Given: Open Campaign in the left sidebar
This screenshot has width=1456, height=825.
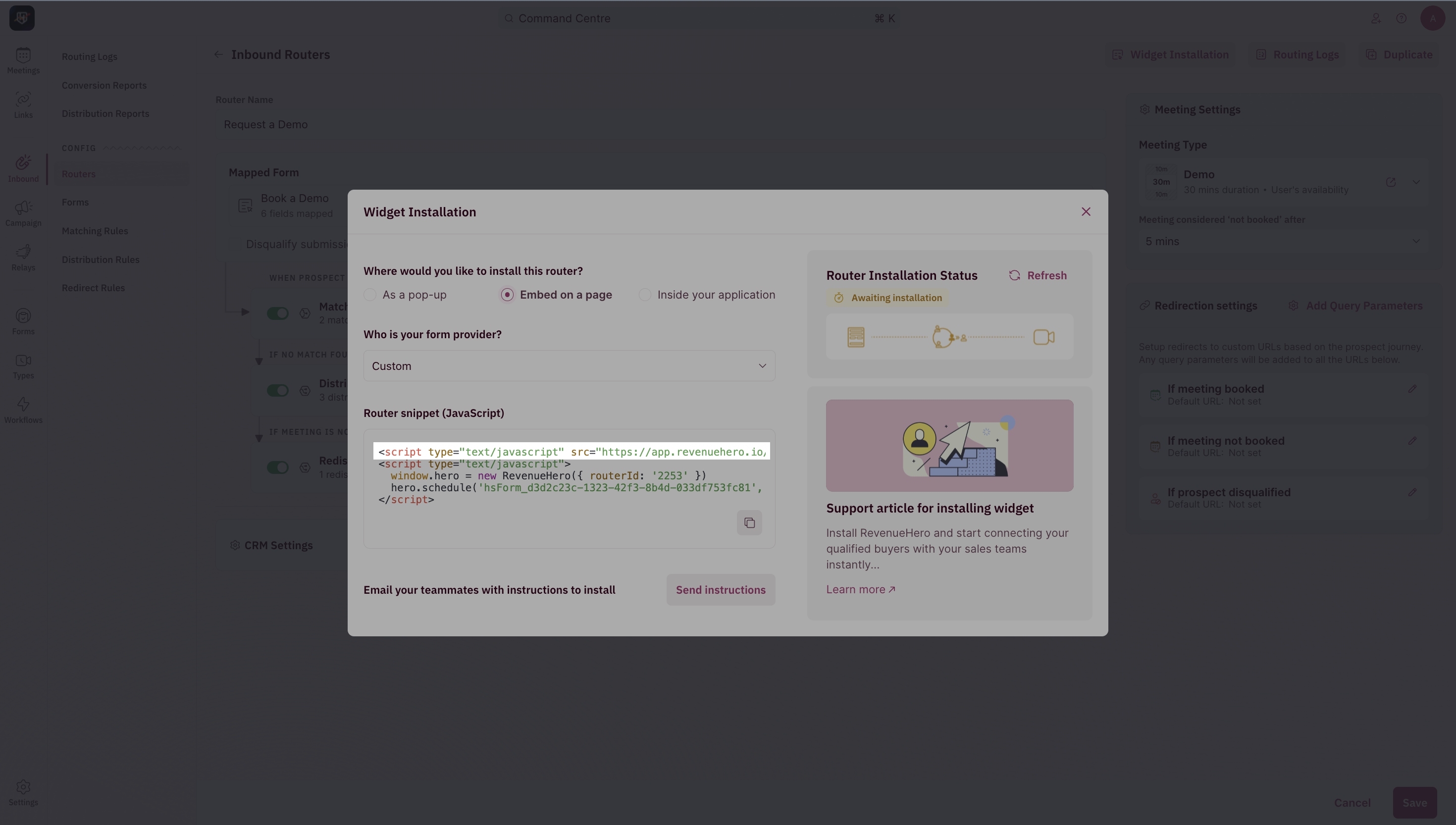Looking at the screenshot, I should pyautogui.click(x=23, y=213).
